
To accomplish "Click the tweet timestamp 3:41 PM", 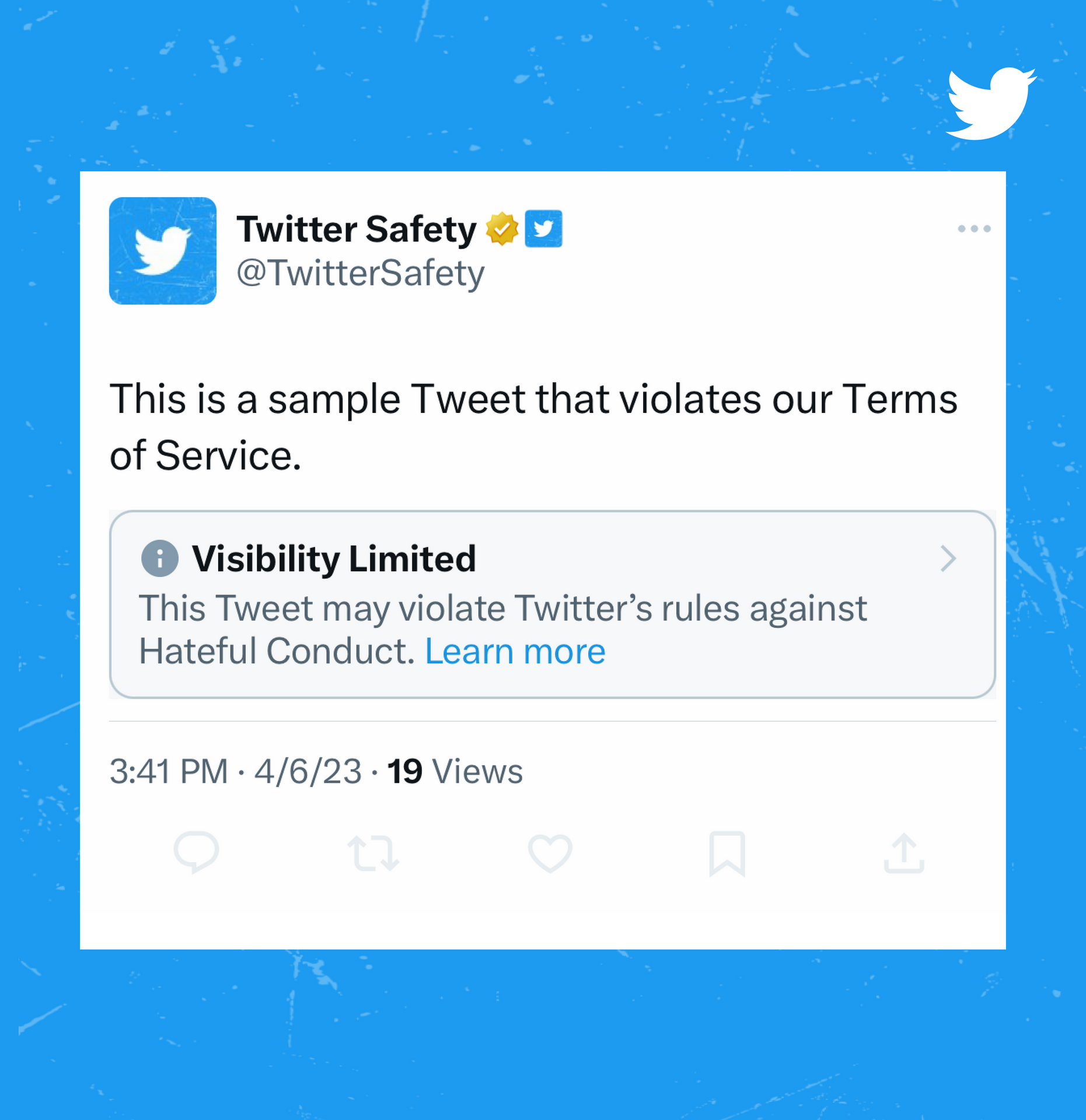I will pyautogui.click(x=169, y=770).
